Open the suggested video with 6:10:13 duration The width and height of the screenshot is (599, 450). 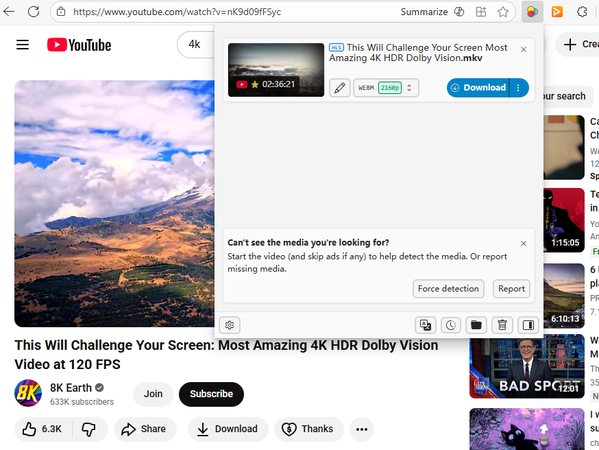point(564,296)
